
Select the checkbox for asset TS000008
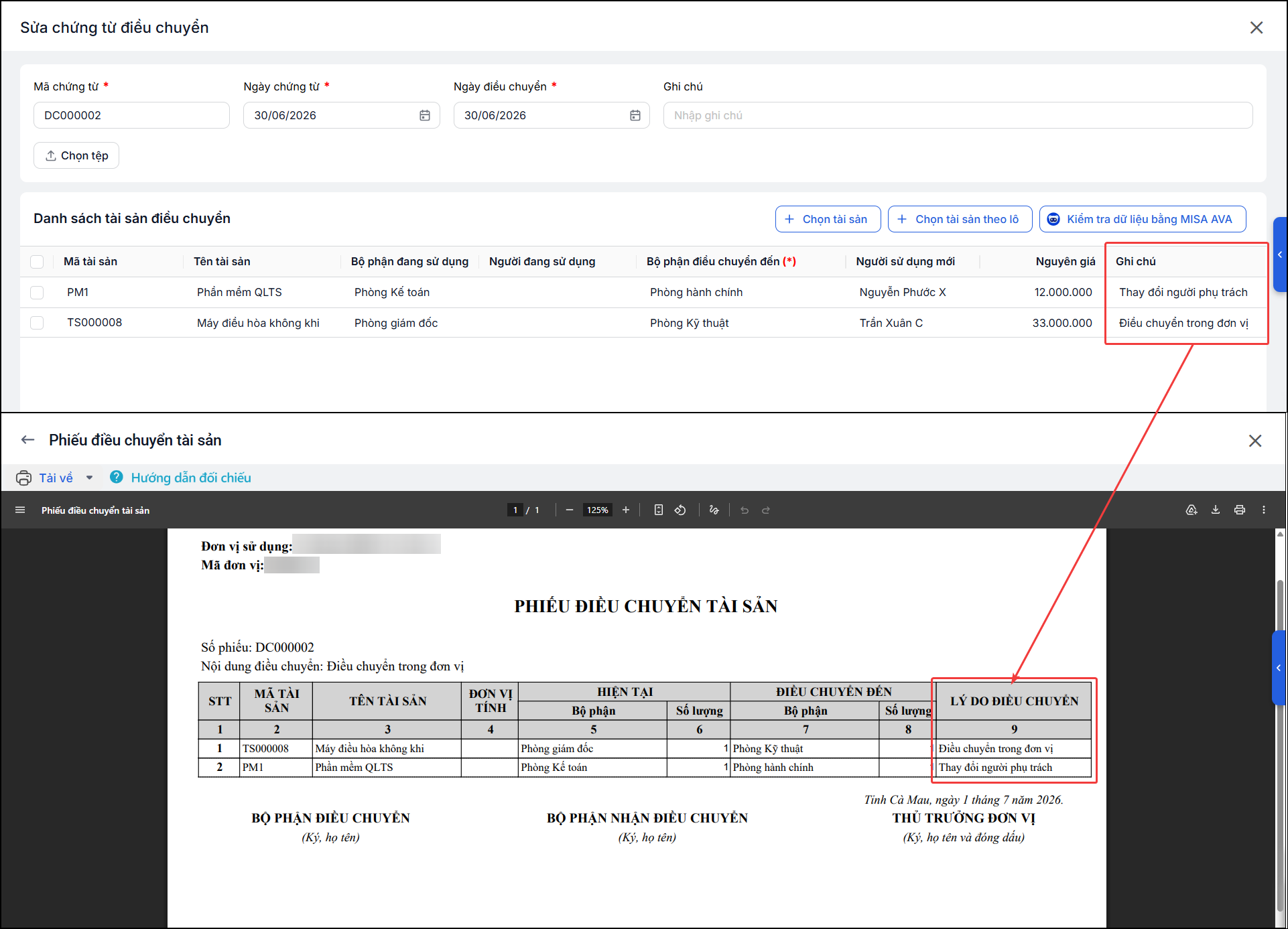[37, 323]
